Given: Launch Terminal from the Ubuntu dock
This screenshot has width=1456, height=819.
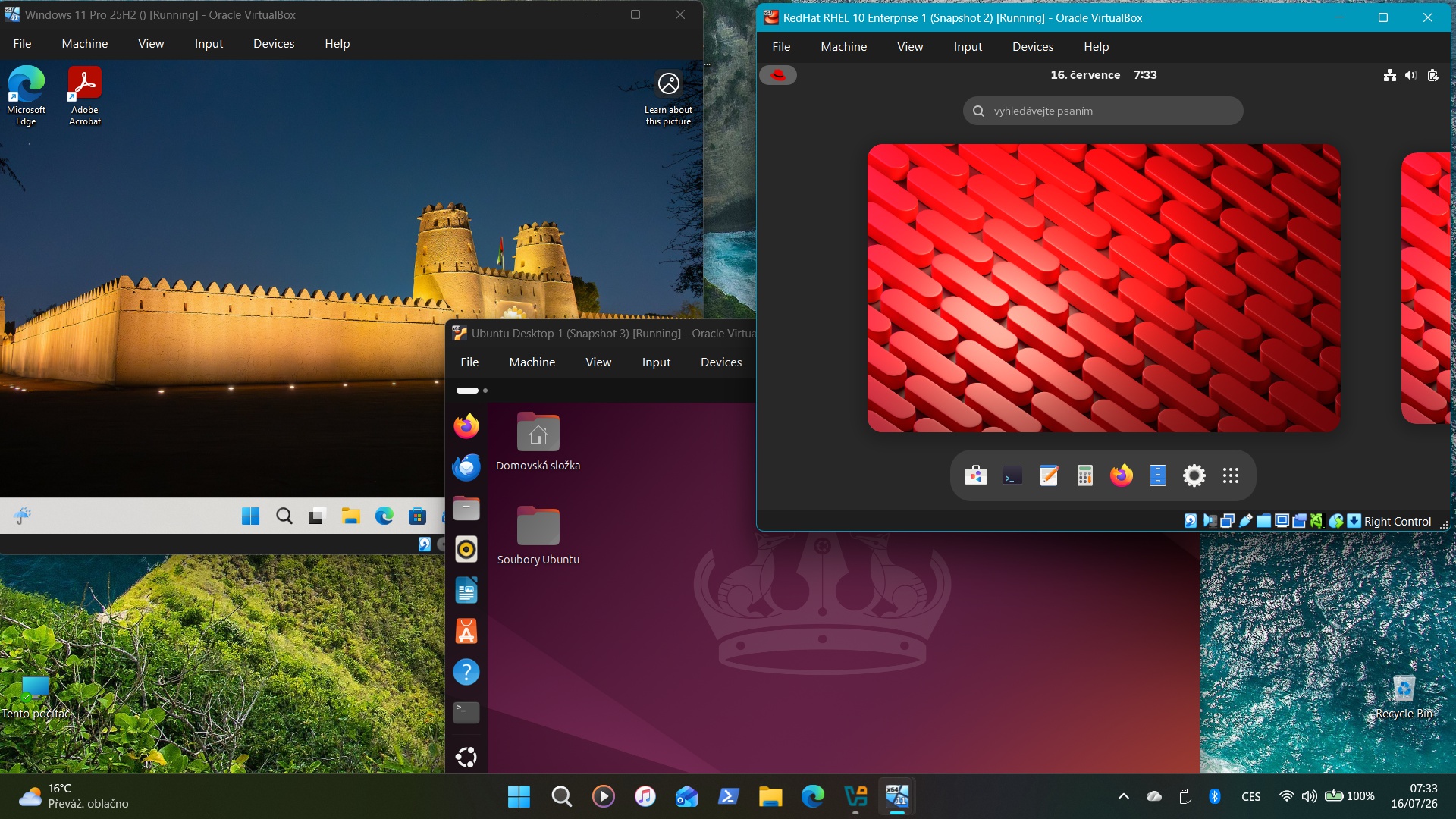Looking at the screenshot, I should tap(466, 713).
